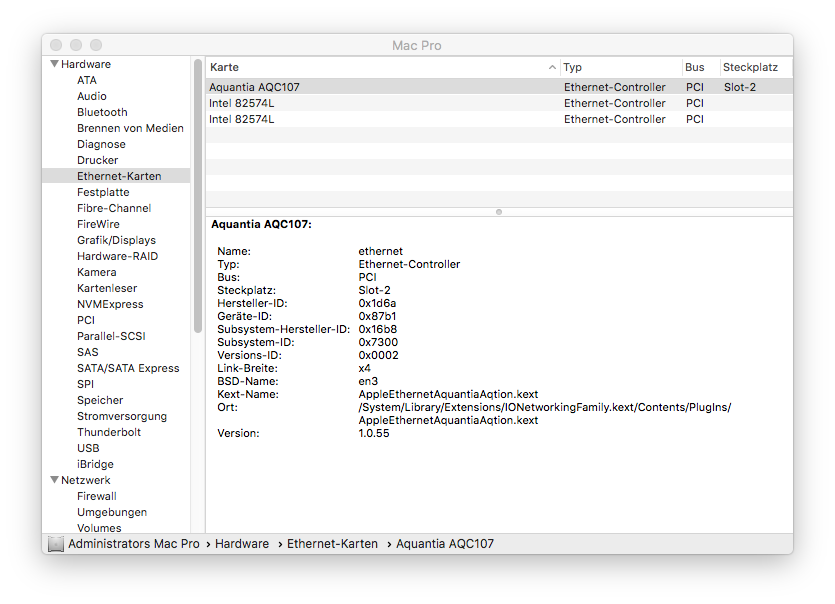Select the Aquantia AQC107 row
Image resolution: width=835 pixels, height=604 pixels.
[x=500, y=87]
